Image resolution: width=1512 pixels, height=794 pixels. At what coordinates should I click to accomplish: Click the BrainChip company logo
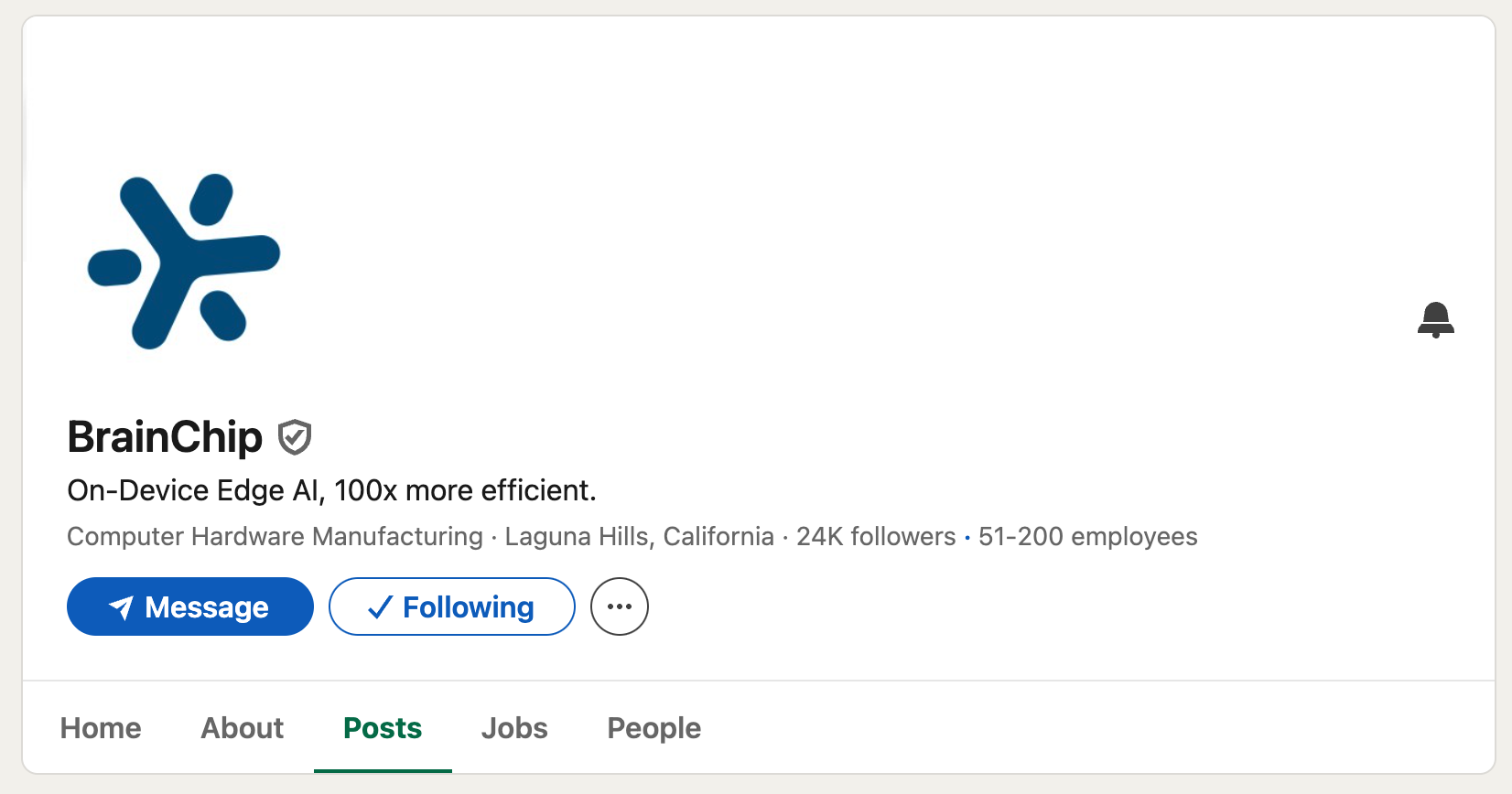[184, 262]
